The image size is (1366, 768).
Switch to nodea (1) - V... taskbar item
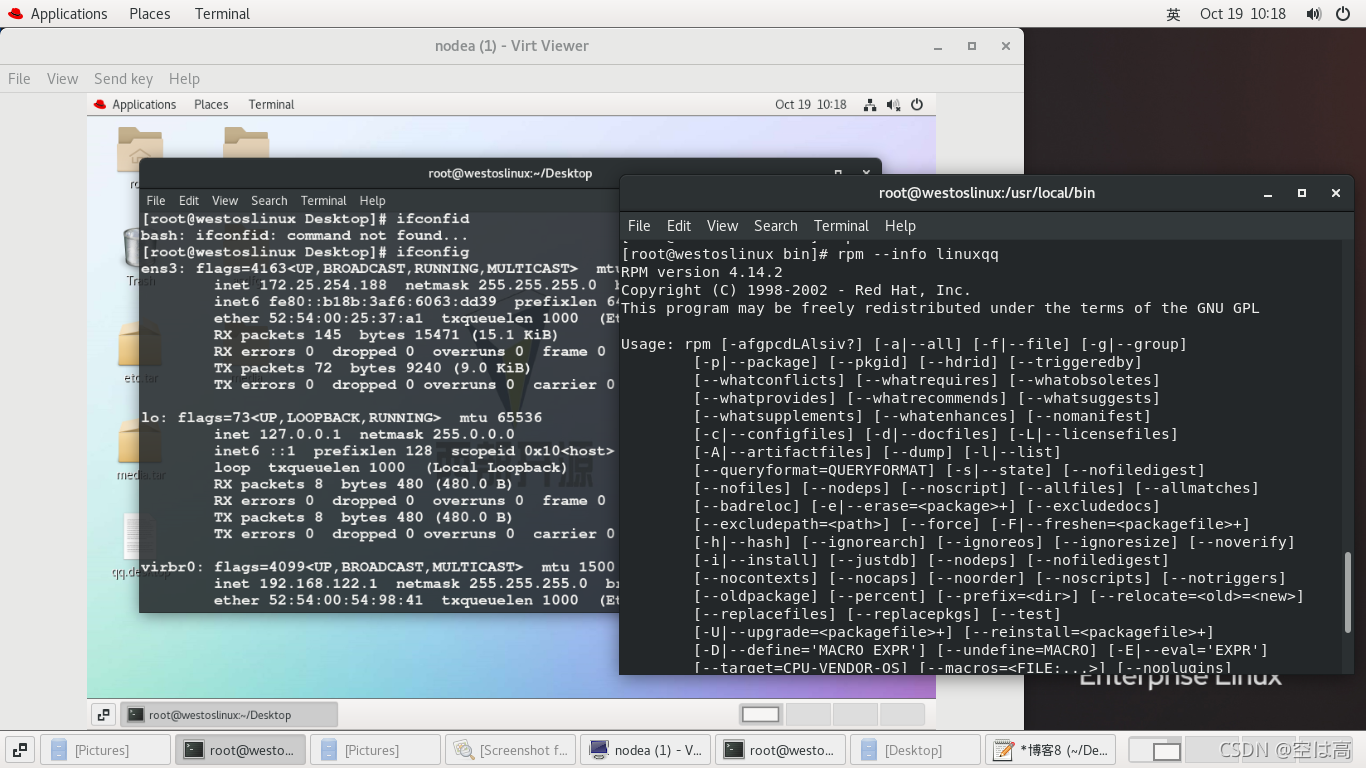coord(645,750)
